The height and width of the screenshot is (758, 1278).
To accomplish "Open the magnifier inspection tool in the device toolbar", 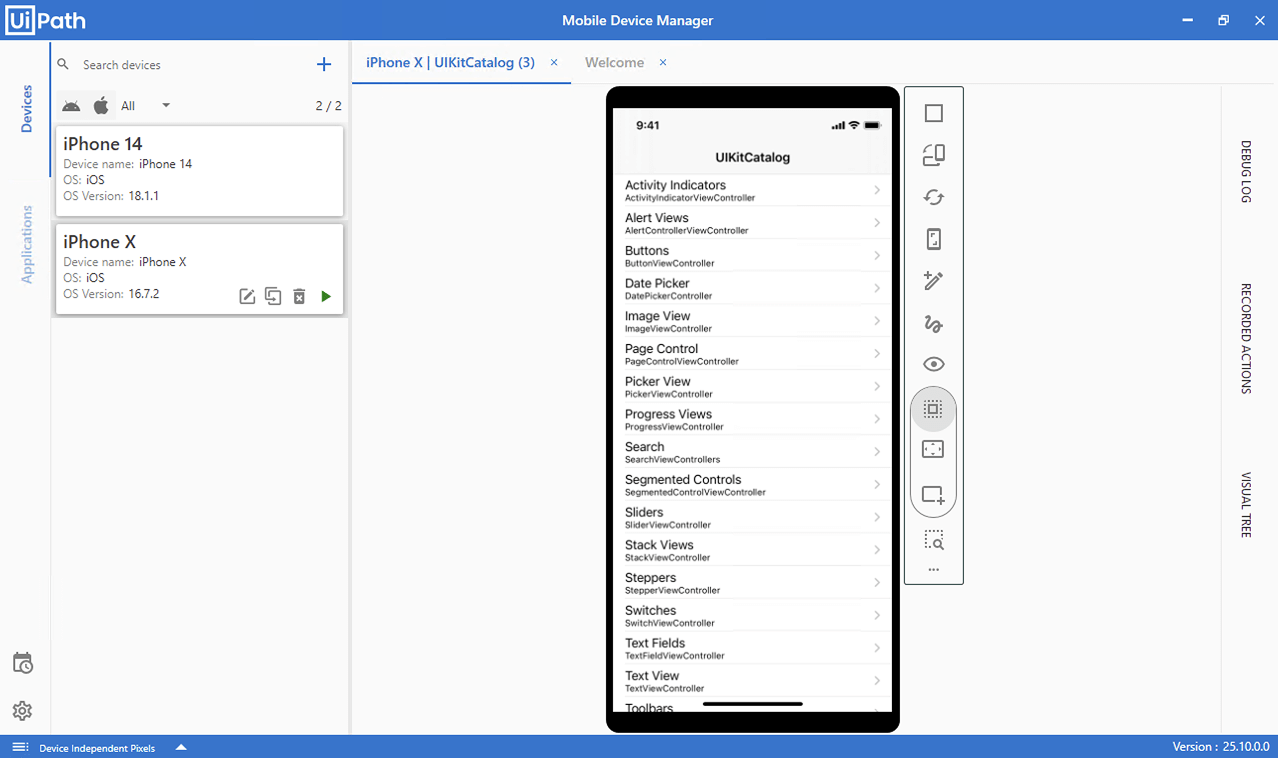I will (x=933, y=540).
